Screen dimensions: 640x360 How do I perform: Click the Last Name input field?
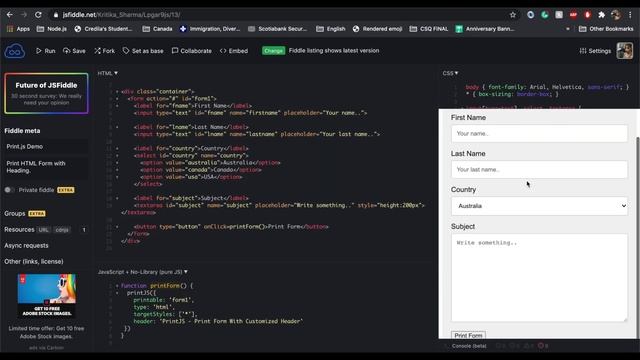(x=539, y=169)
